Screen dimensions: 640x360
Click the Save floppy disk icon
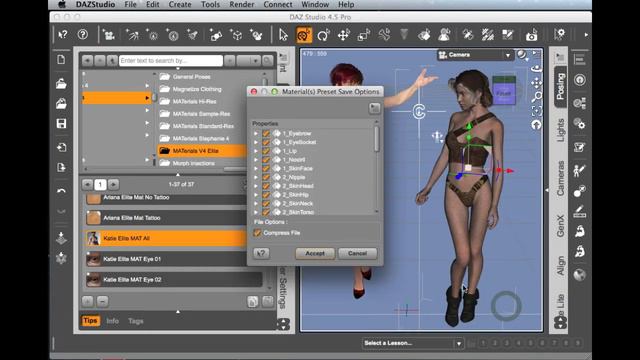(x=61, y=124)
